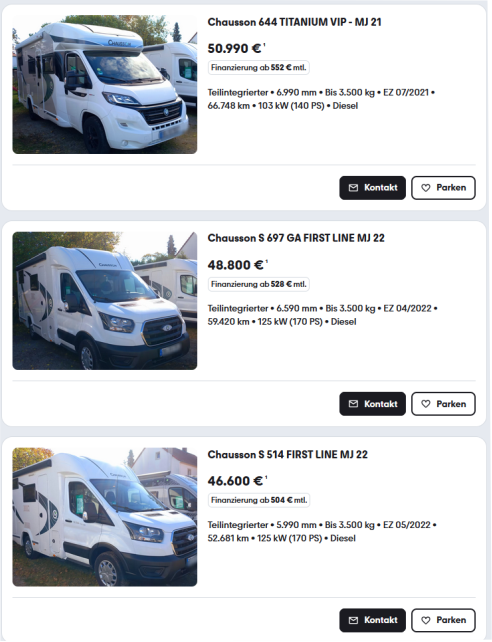This screenshot has width=492, height=642.
Task: Contact seller of Chausson S 514 FIRST LINE
Action: pos(372,620)
